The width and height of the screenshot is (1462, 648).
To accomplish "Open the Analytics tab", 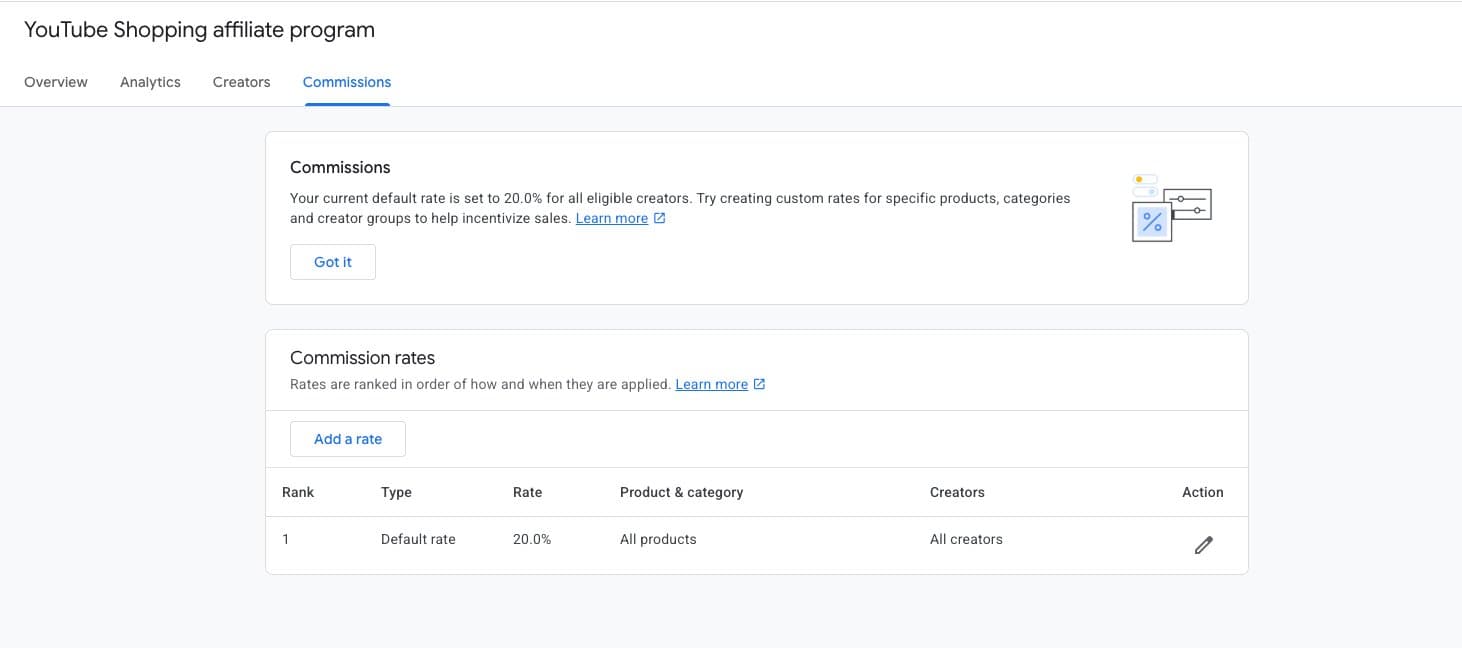I will 150,81.
